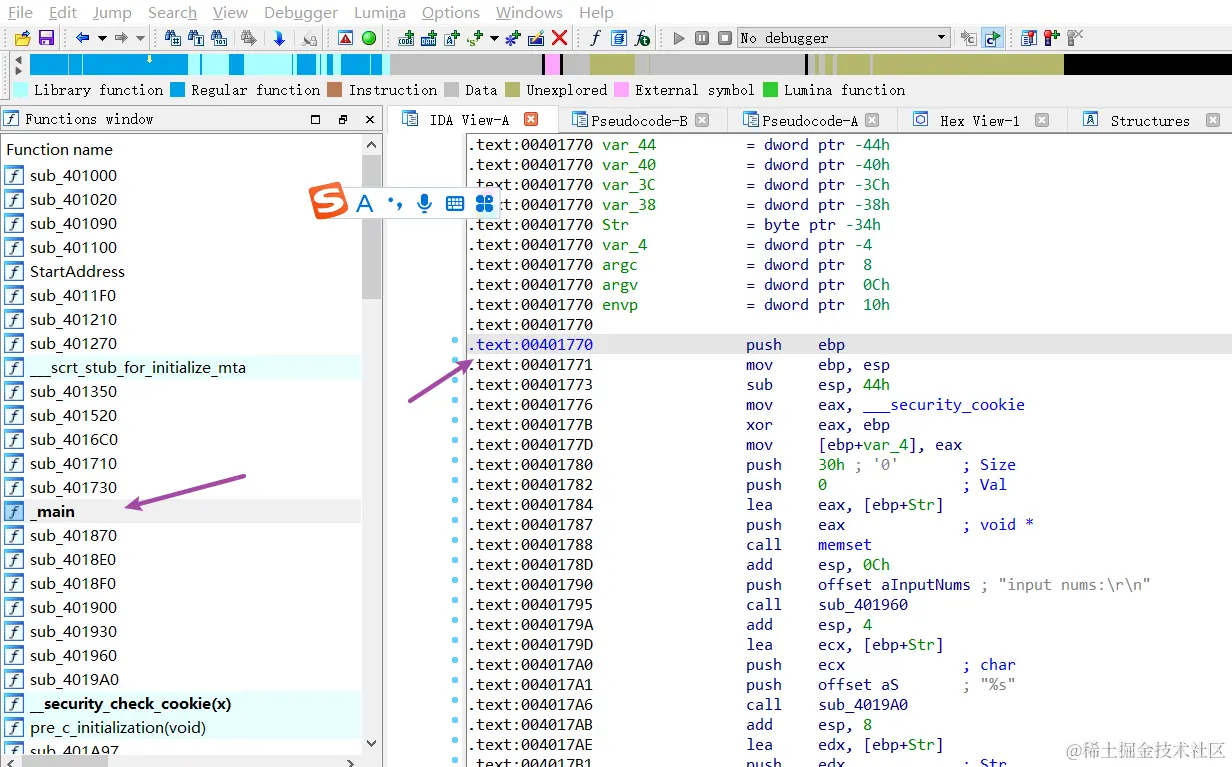Screen dimensions: 1232x767
Task: Jump forward with the gray right arrow
Action: click(121, 38)
